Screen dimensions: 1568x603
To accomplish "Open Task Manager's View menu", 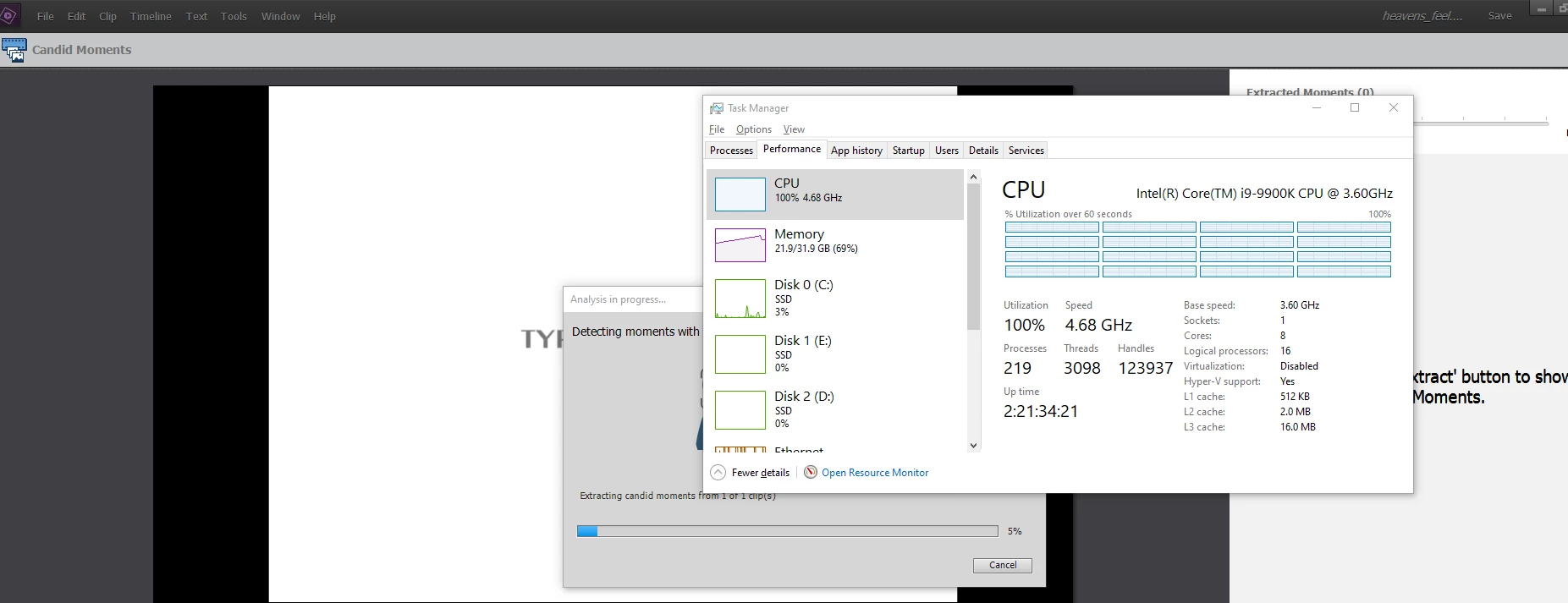I will click(794, 129).
